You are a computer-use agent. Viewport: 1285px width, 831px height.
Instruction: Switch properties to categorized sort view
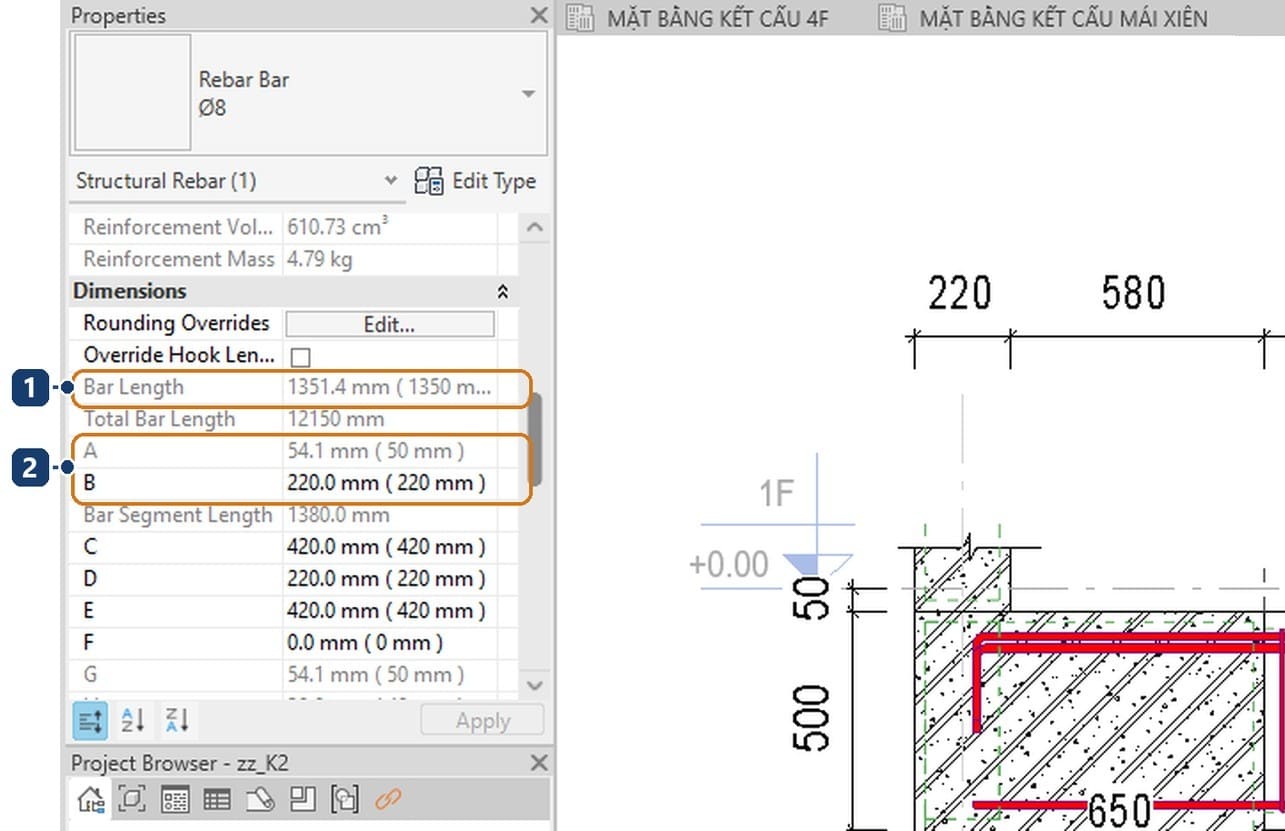point(90,720)
